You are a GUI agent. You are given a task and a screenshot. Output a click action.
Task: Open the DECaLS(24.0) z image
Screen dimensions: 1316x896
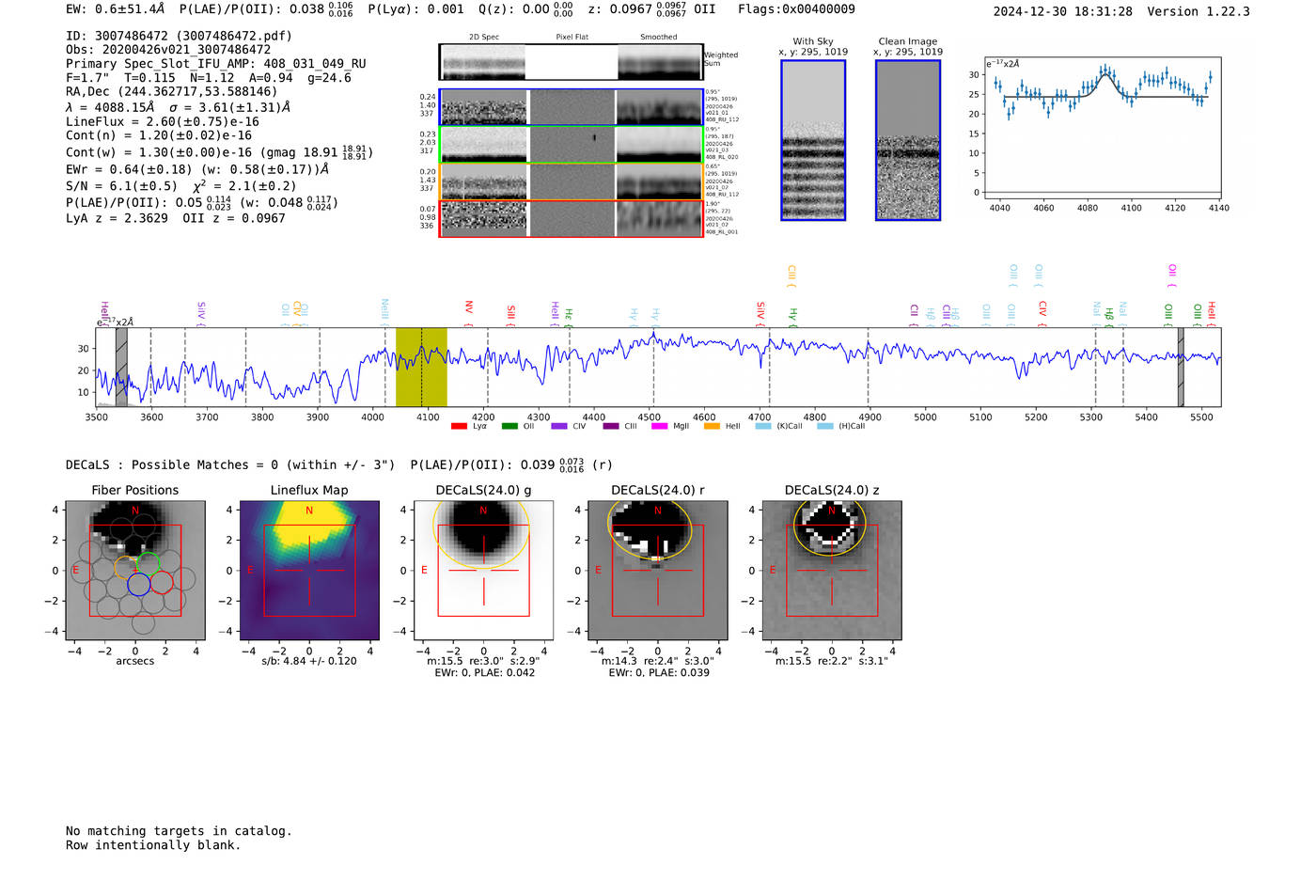[832, 570]
